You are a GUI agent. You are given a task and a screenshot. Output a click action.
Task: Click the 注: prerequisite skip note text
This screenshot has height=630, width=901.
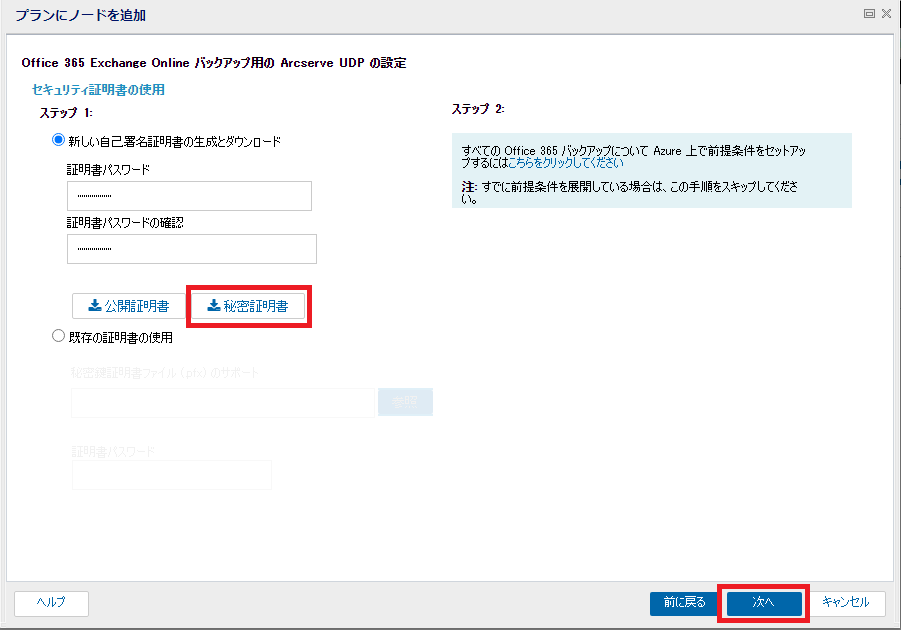630,193
